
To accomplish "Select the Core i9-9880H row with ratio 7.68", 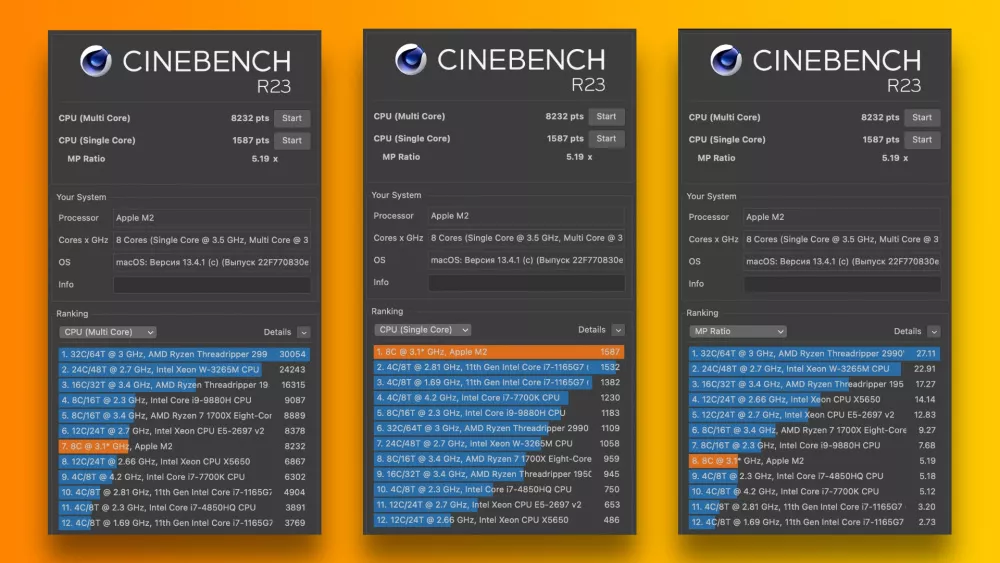I will tap(814, 445).
